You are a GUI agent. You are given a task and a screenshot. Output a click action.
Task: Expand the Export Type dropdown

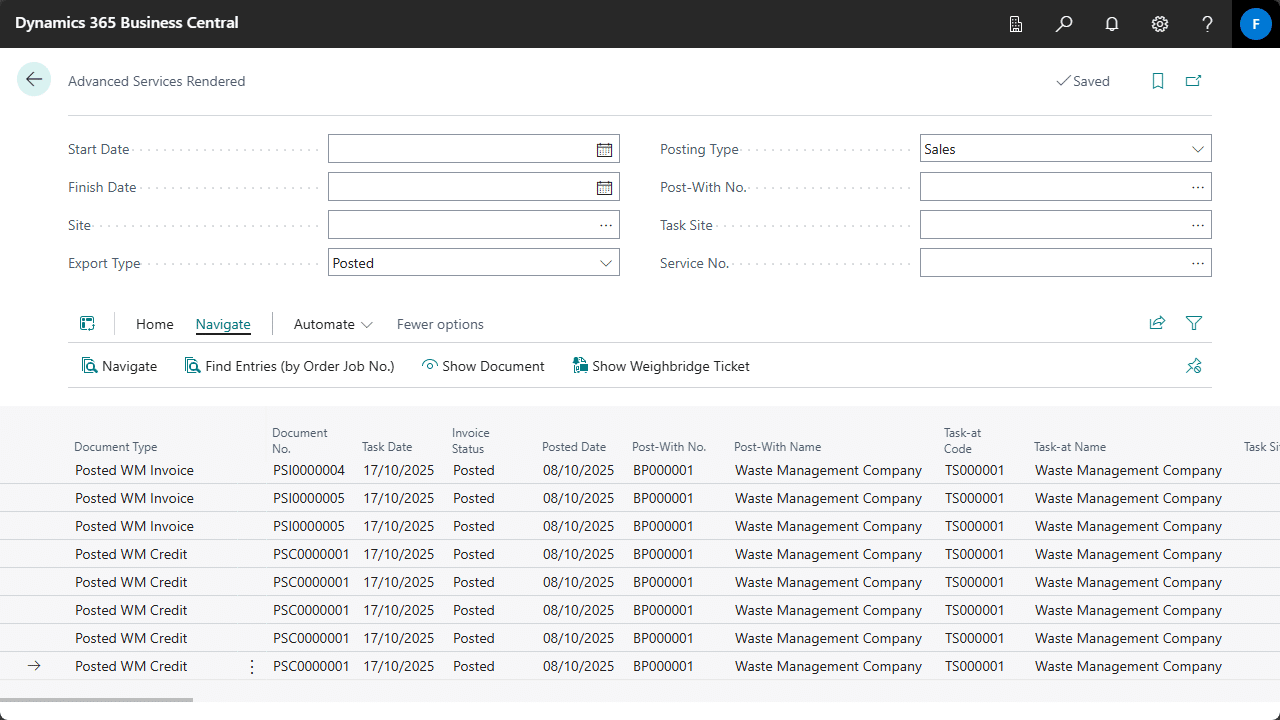605,263
